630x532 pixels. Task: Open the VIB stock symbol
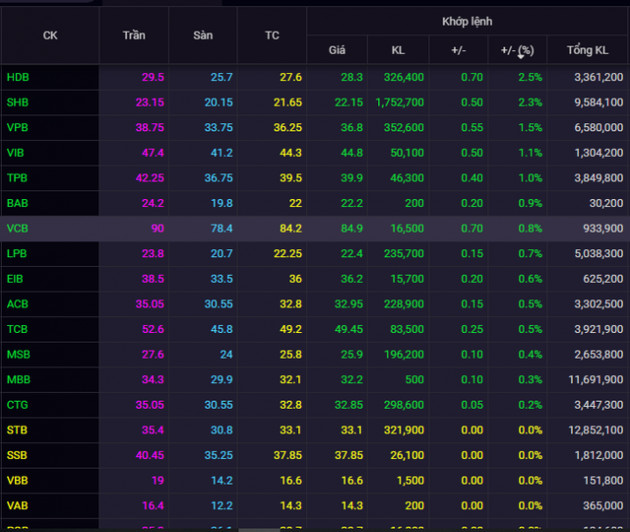(x=15, y=153)
